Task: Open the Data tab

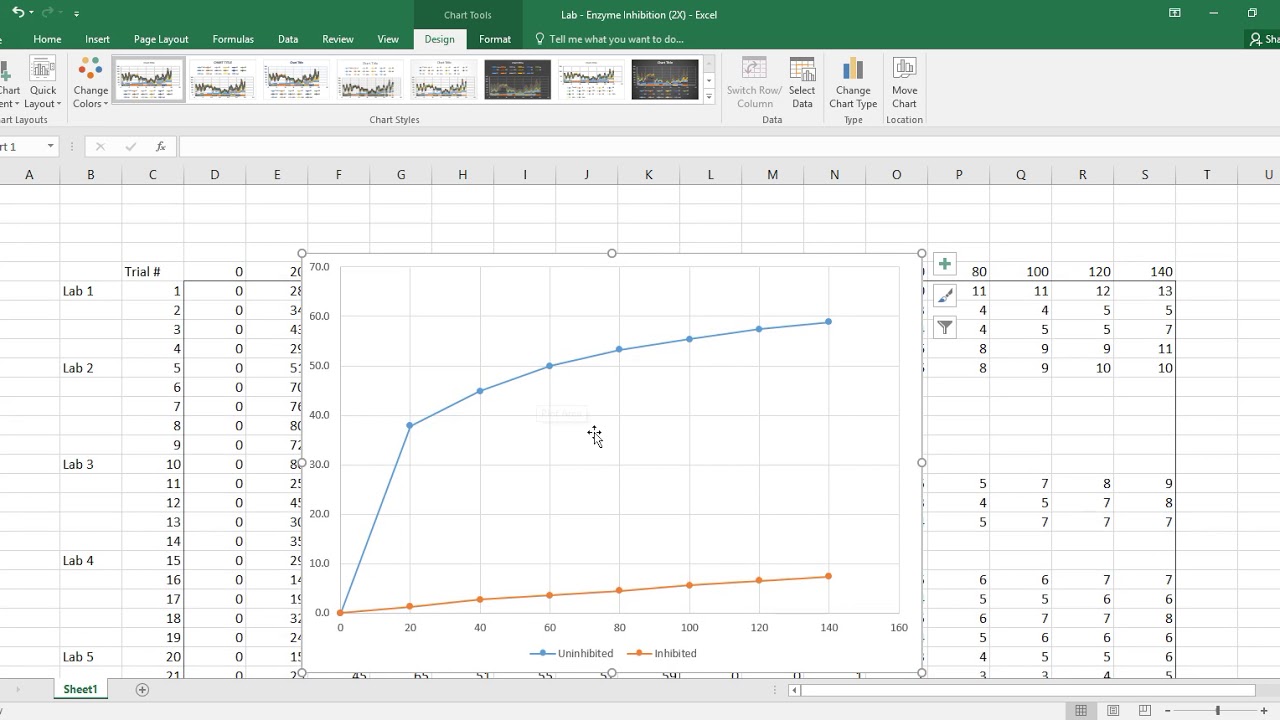Action: pos(288,39)
